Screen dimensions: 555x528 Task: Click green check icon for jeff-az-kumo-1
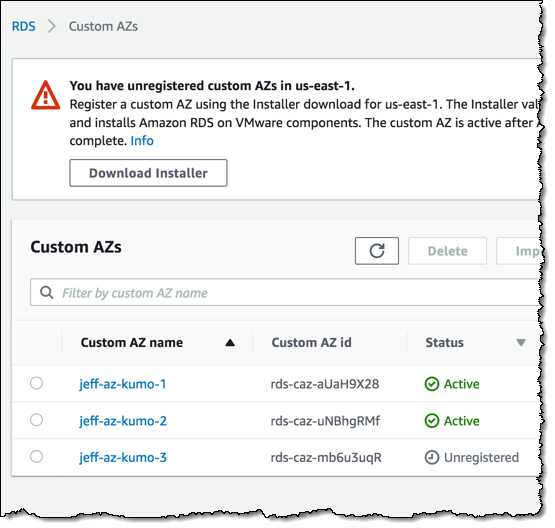coord(431,384)
